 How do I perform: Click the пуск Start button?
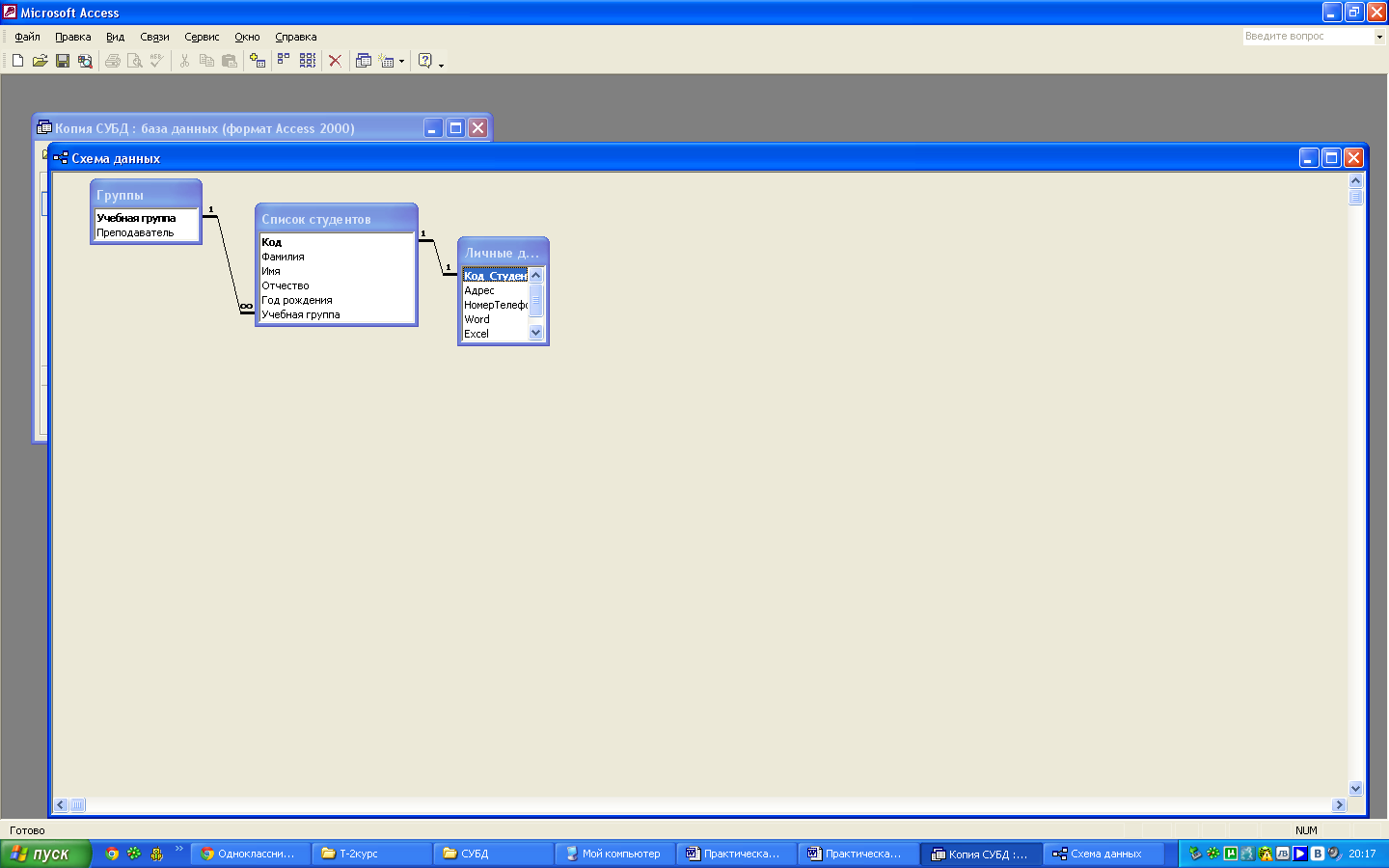point(45,854)
